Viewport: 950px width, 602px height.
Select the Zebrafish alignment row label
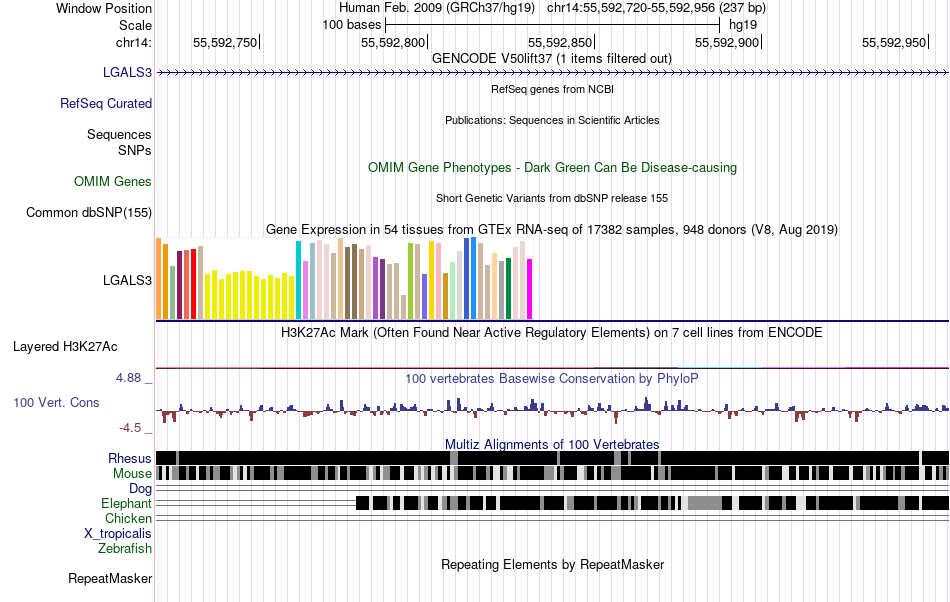[x=125, y=549]
